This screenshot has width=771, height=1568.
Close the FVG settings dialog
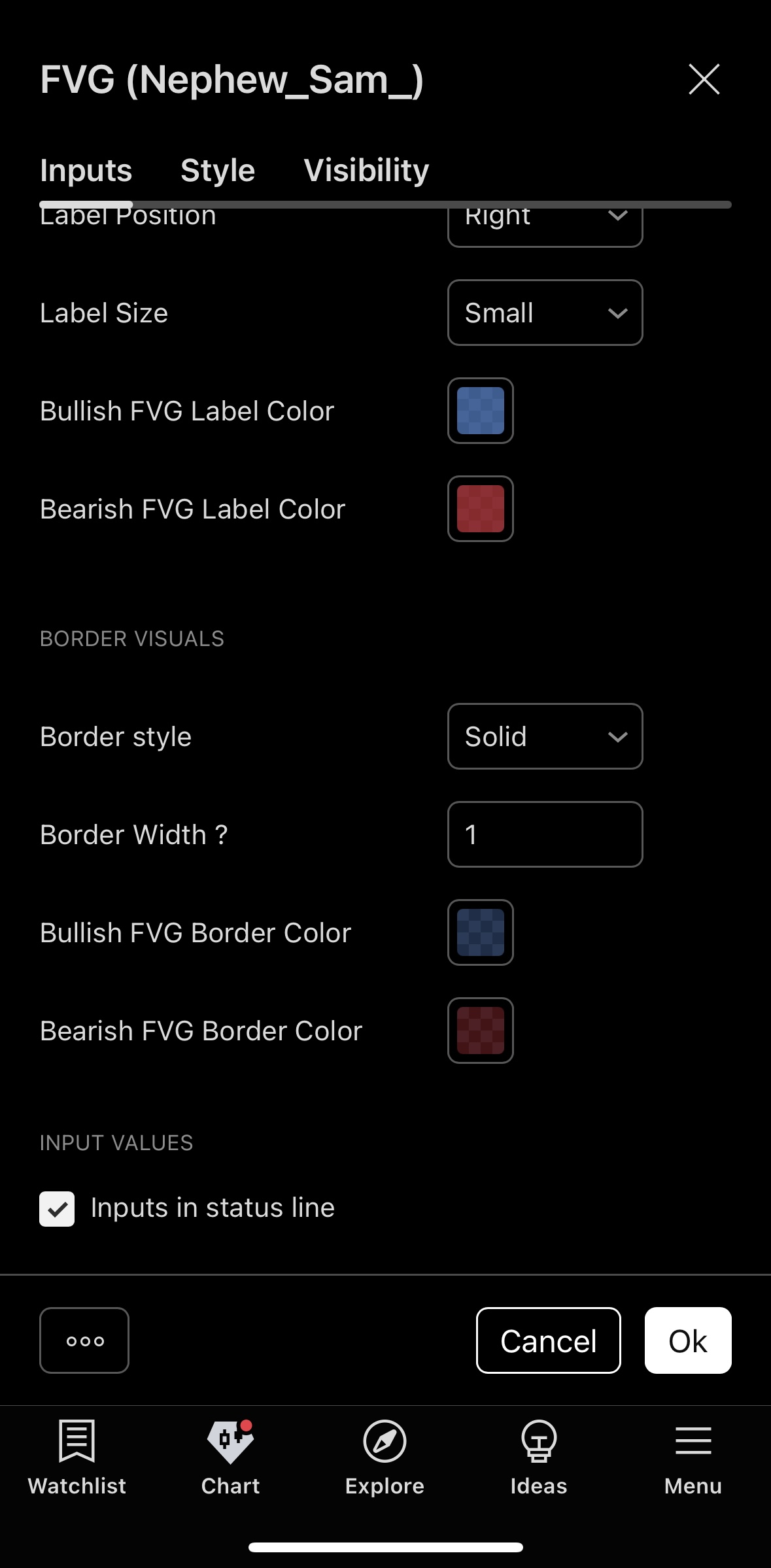click(x=704, y=80)
